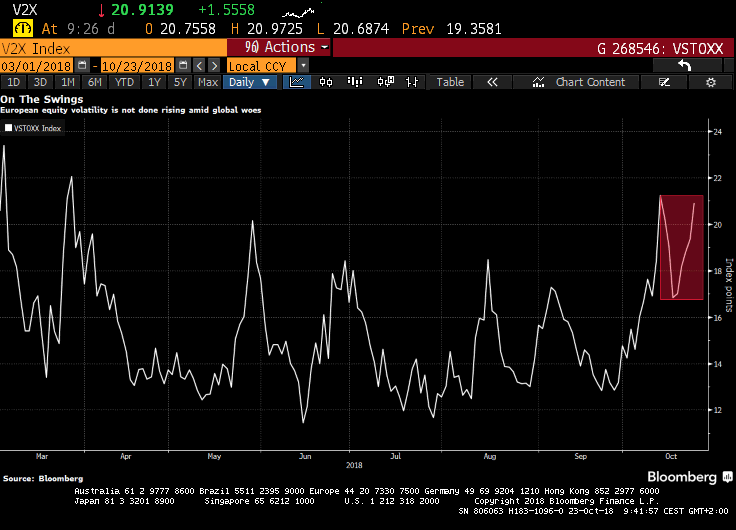Open the Actions menu
The image size is (736, 530).
[279, 47]
